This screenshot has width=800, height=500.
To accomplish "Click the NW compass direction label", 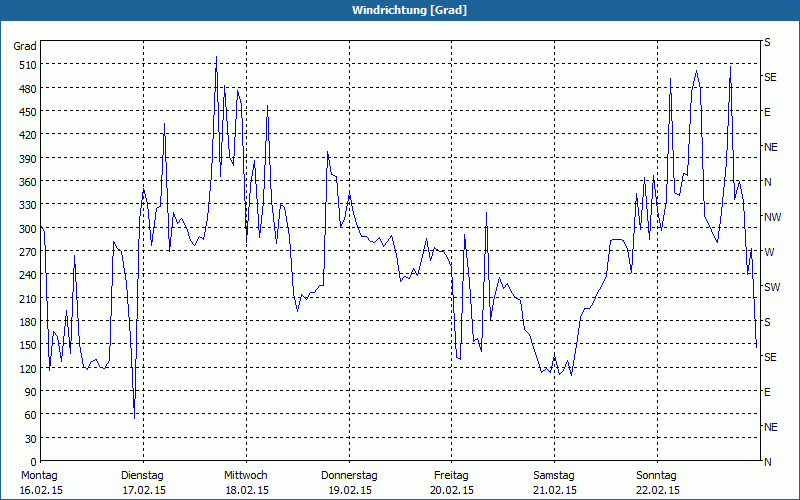I will [772, 217].
